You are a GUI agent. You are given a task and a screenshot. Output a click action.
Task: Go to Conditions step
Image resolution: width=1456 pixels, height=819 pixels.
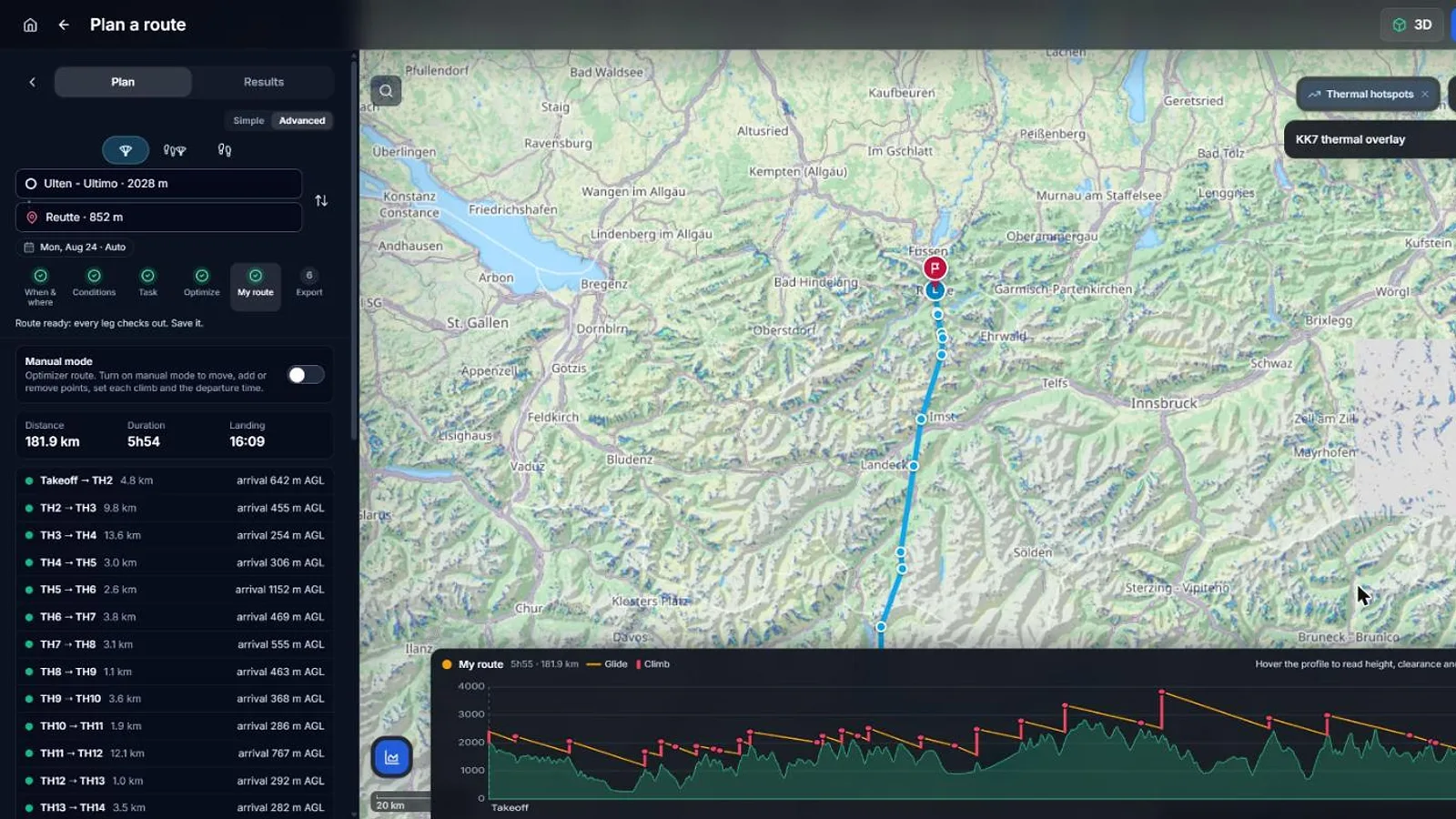pos(94,282)
